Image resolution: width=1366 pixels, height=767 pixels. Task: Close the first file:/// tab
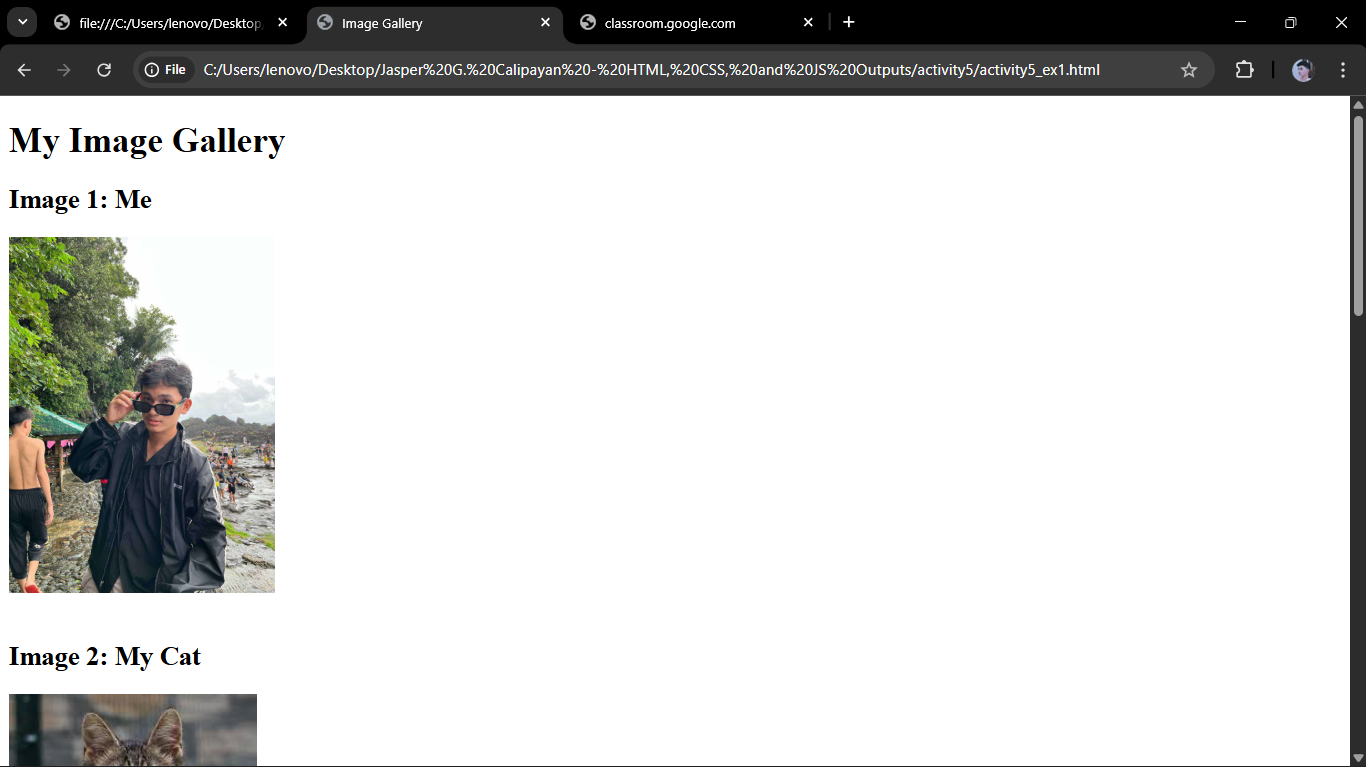[283, 22]
